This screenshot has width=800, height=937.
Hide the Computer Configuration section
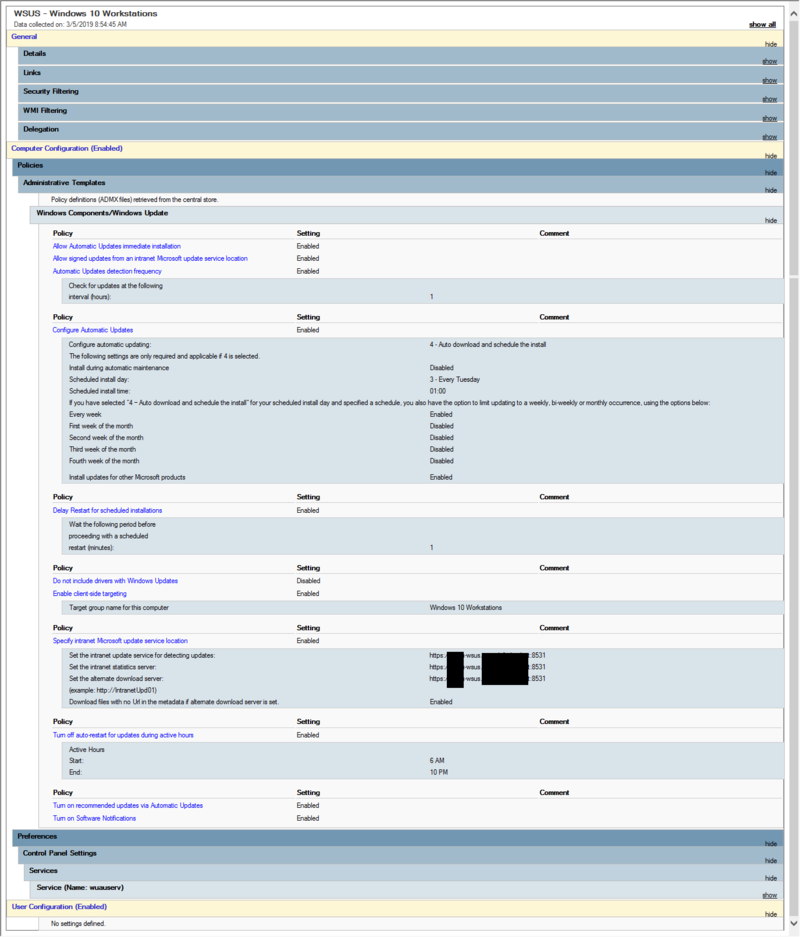click(770, 154)
